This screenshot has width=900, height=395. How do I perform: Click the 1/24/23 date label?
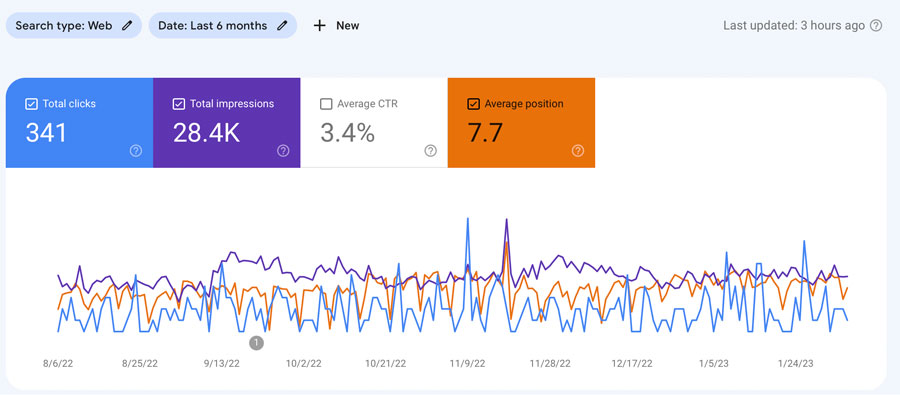tap(796, 363)
